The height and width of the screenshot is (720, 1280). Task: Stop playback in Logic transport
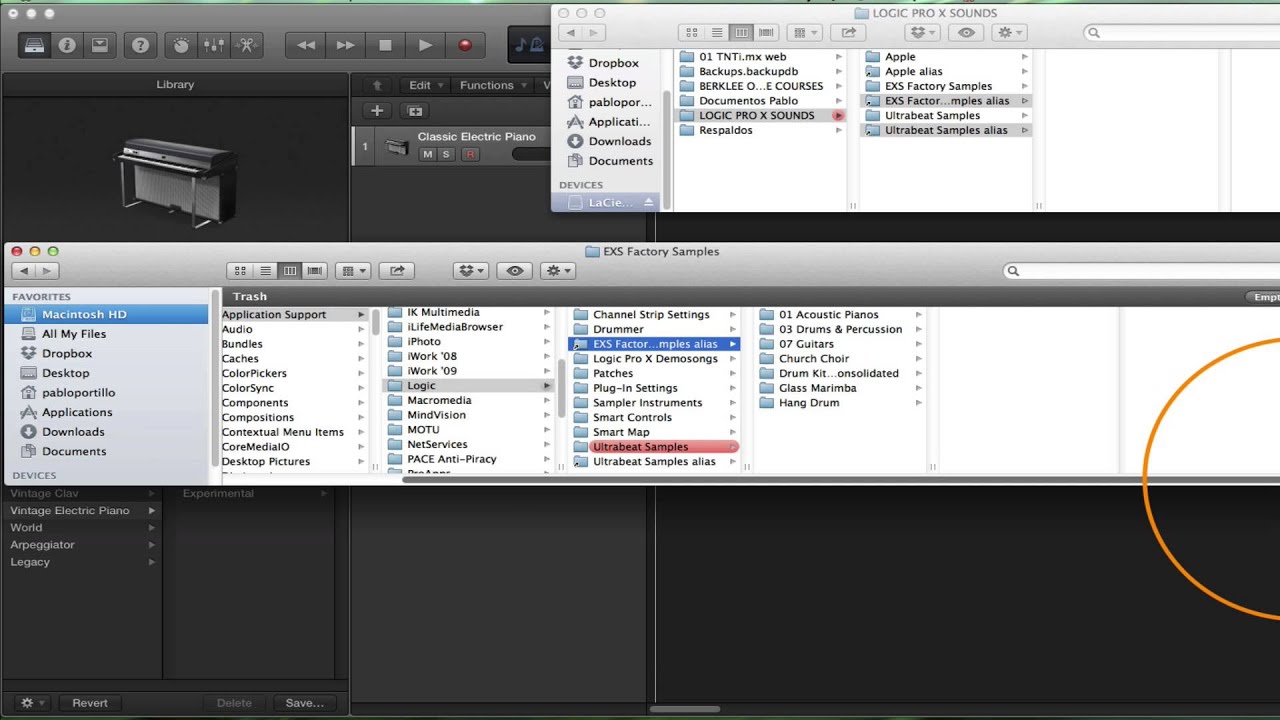385,45
